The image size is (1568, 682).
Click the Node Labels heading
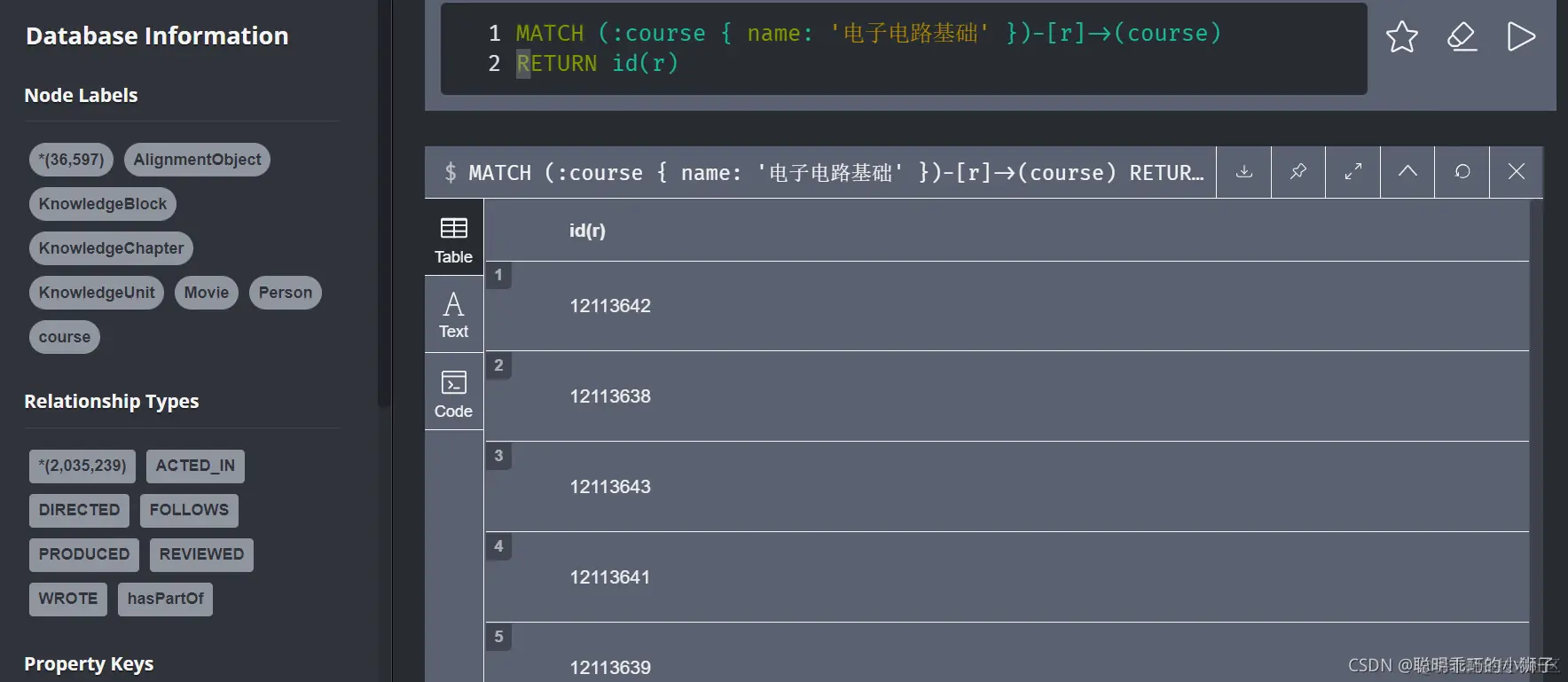[81, 96]
